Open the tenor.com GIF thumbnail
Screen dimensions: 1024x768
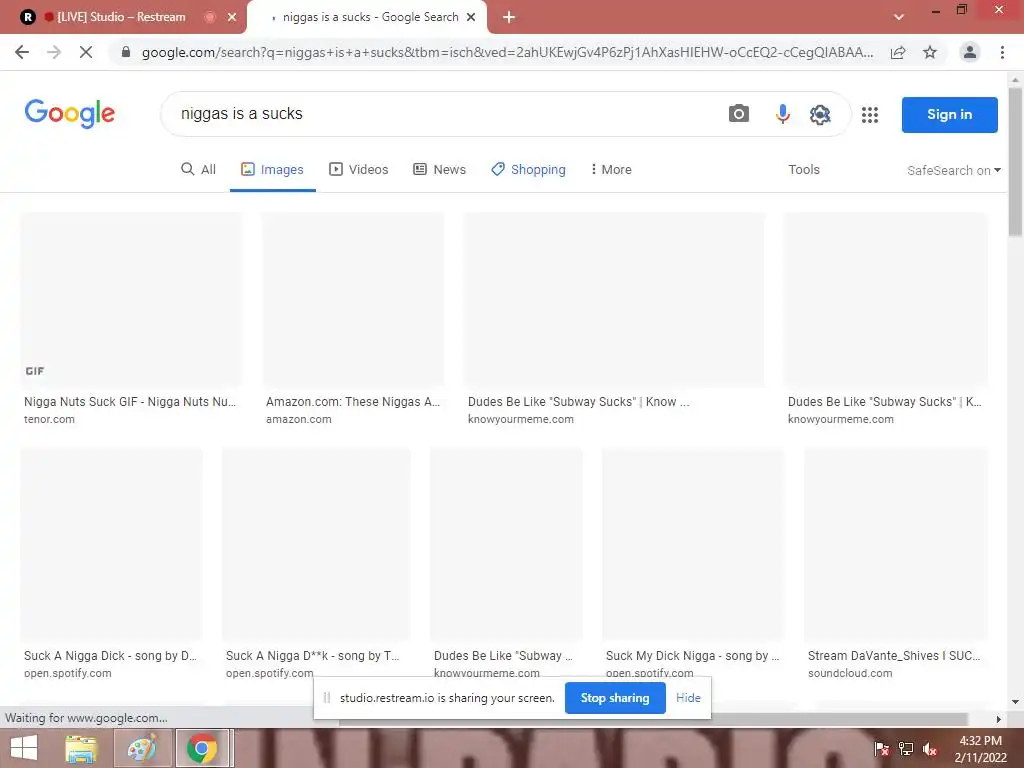tap(131, 299)
